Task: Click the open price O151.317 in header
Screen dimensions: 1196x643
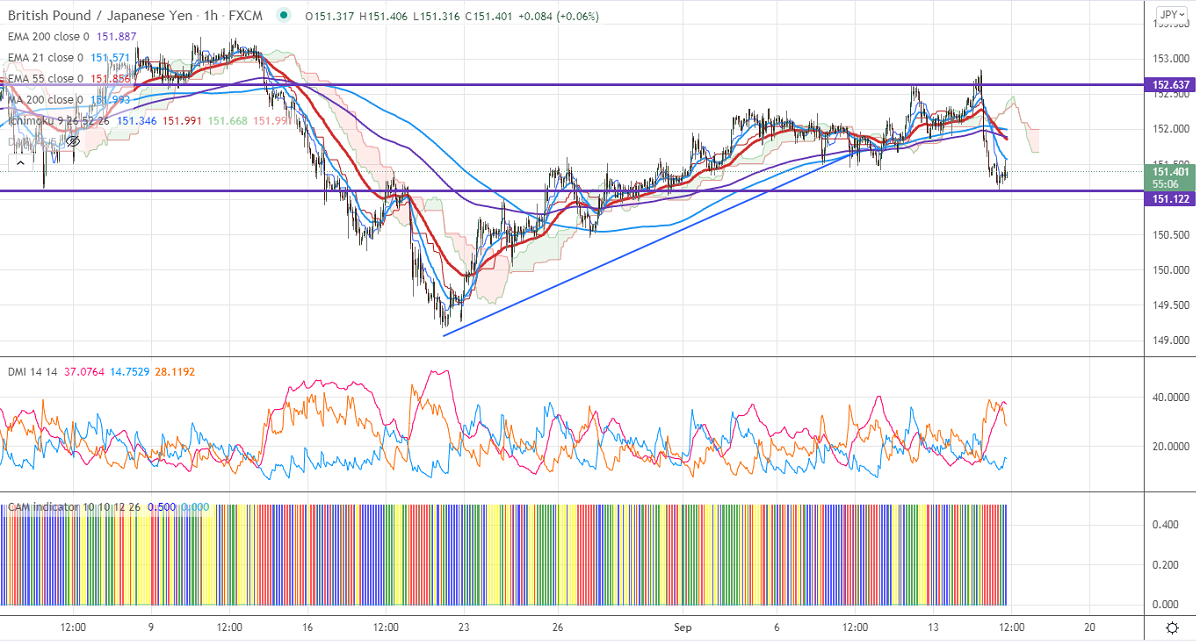Action: [330, 16]
